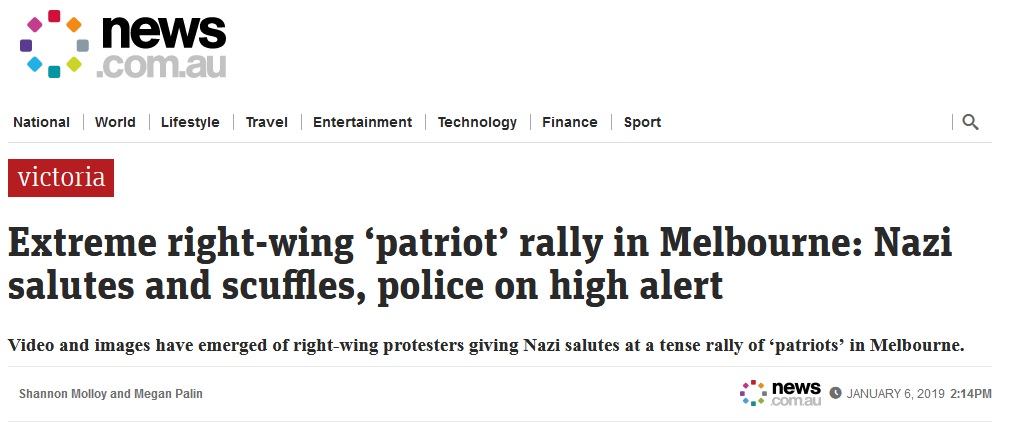The width and height of the screenshot is (1010, 432).
Task: Click the clock icon beside the date
Action: (x=835, y=393)
